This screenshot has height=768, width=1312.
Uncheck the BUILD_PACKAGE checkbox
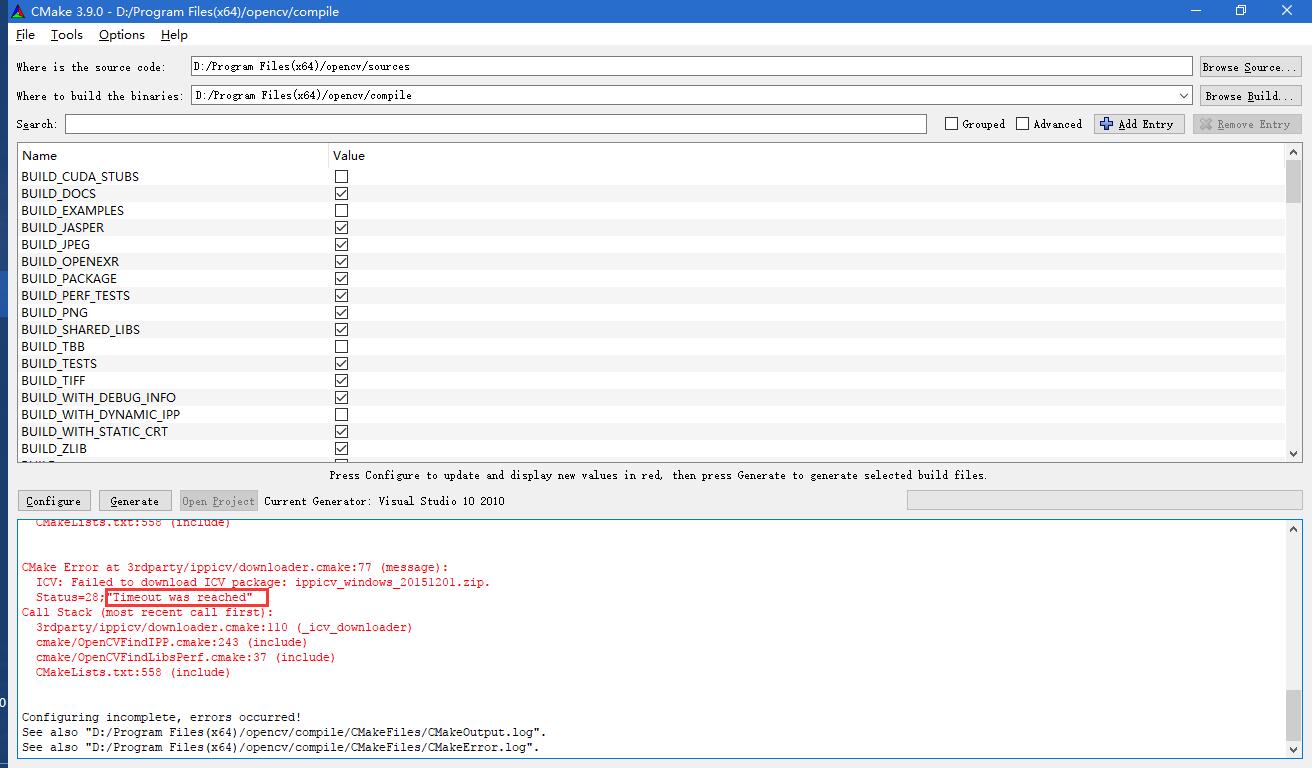coord(341,278)
